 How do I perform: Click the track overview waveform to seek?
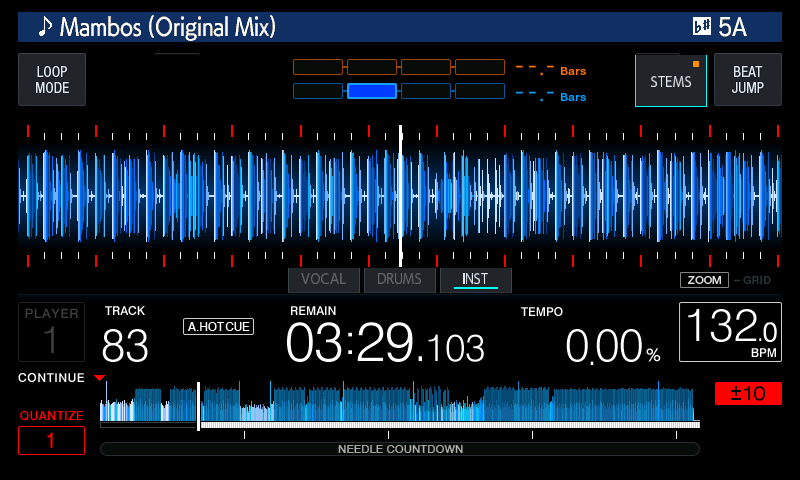point(399,401)
